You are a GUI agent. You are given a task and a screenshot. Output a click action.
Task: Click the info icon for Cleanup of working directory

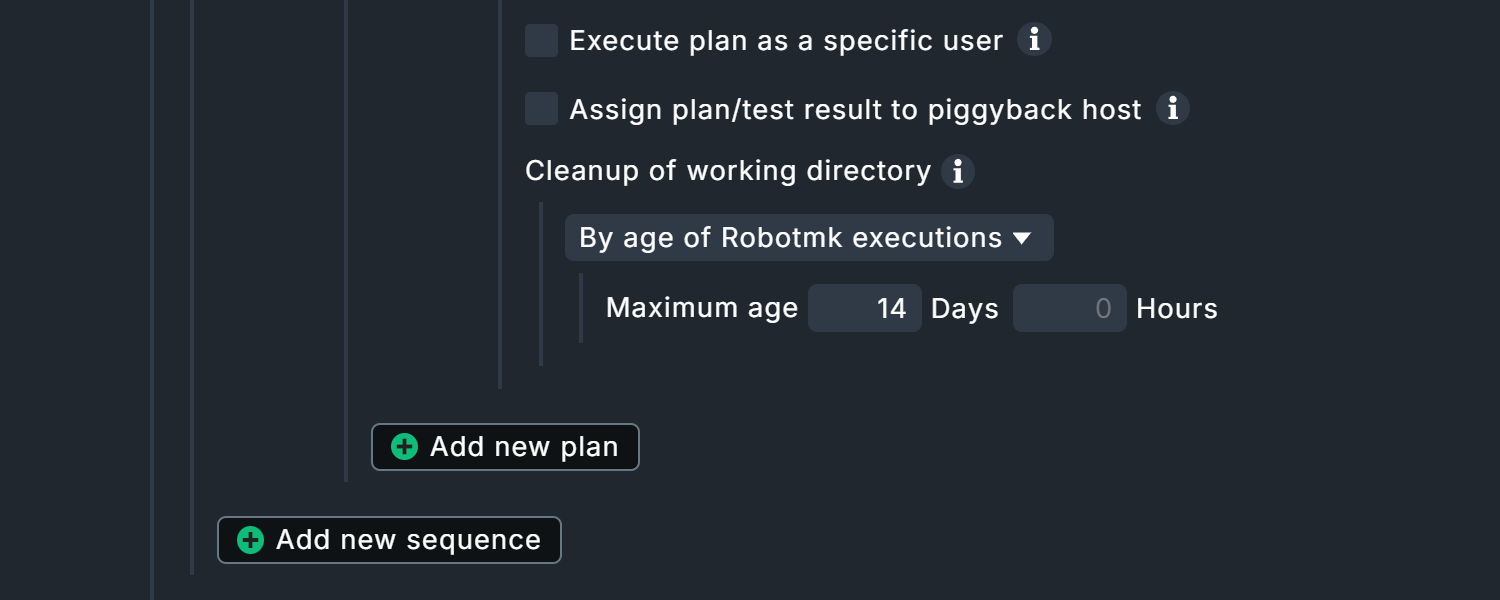coord(958,171)
